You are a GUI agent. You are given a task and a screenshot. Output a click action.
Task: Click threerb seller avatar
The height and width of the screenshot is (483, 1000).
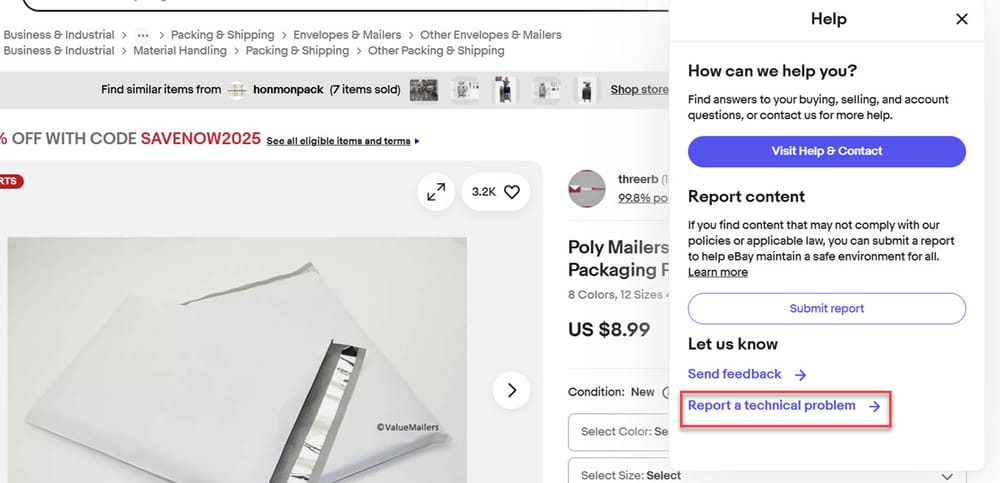click(x=587, y=189)
